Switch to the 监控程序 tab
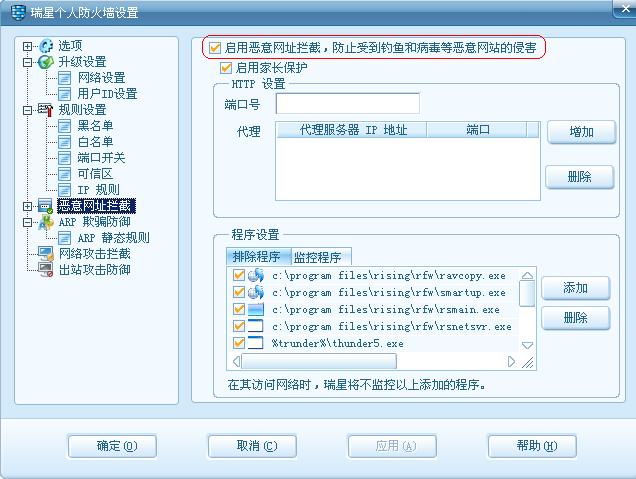 [x=320, y=257]
